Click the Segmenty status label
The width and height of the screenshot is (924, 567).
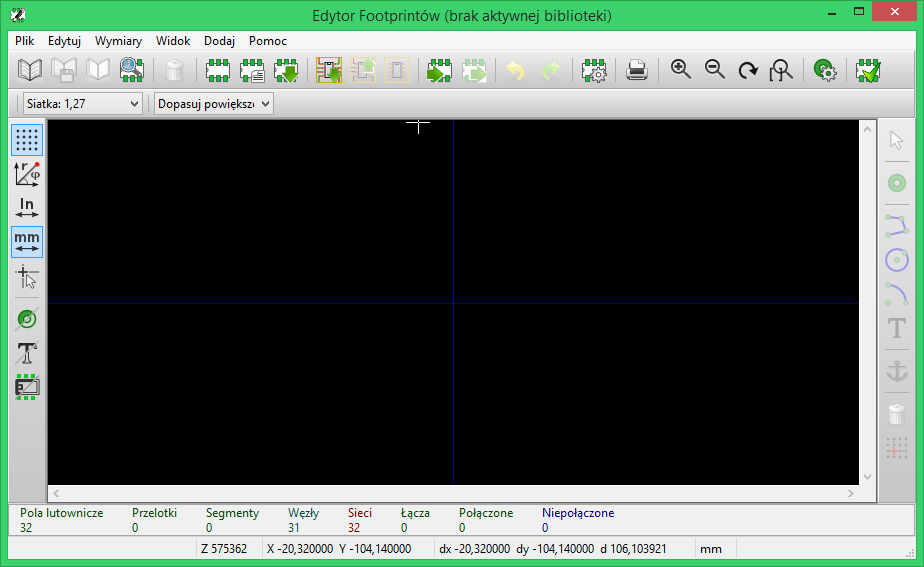[232, 513]
